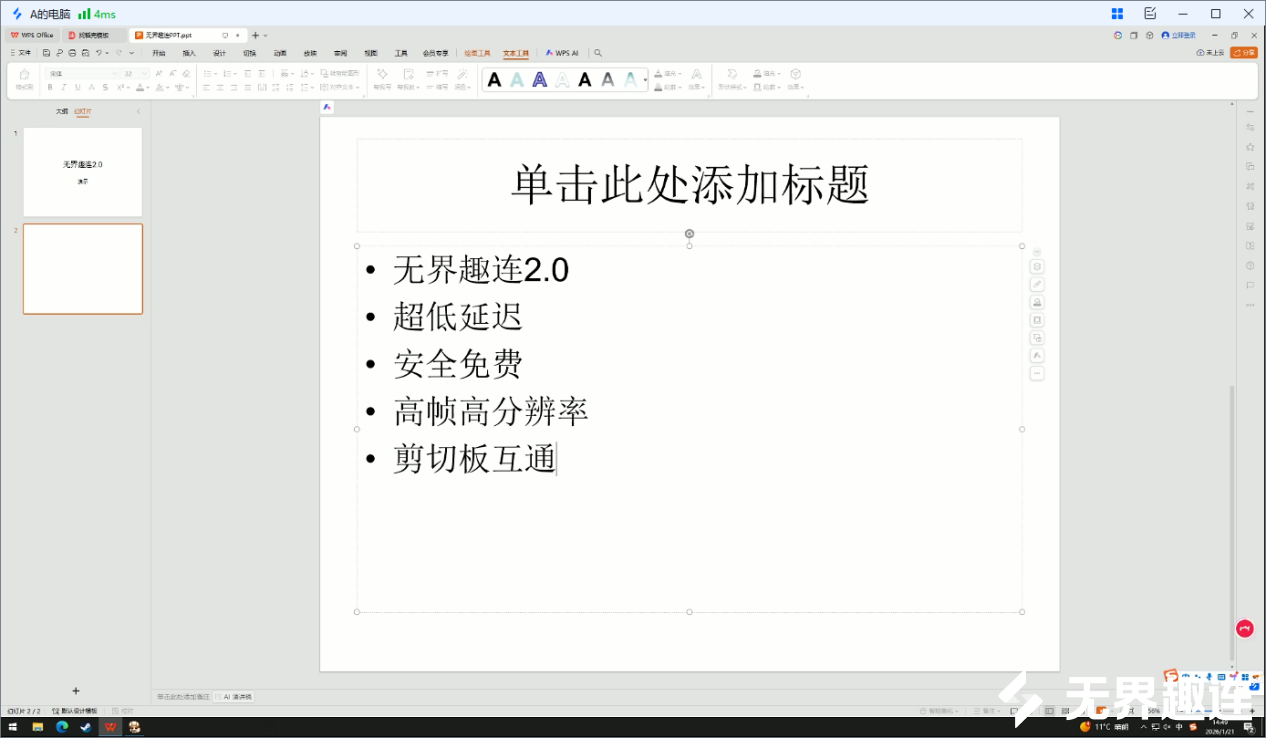Apply bold formatting to selected text

[x=50, y=88]
